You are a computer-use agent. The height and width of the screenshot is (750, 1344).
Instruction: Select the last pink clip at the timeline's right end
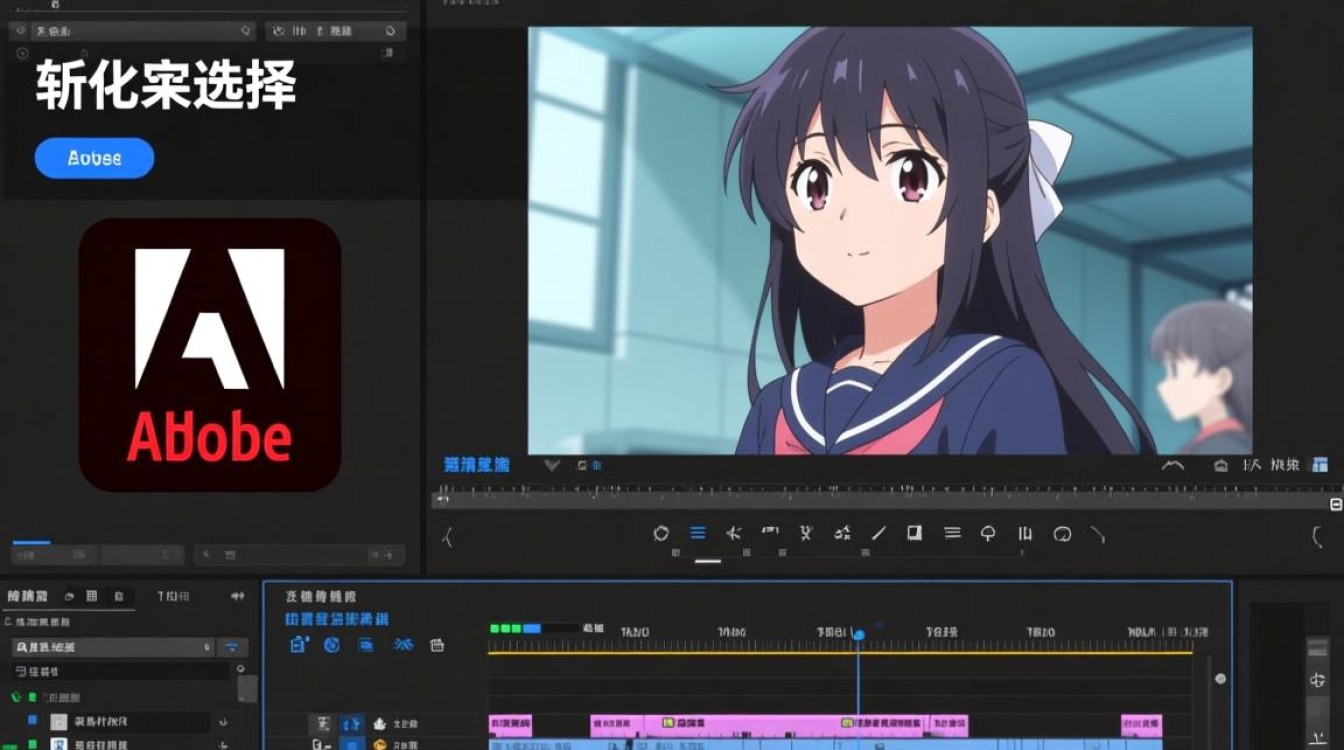pyautogui.click(x=1141, y=725)
